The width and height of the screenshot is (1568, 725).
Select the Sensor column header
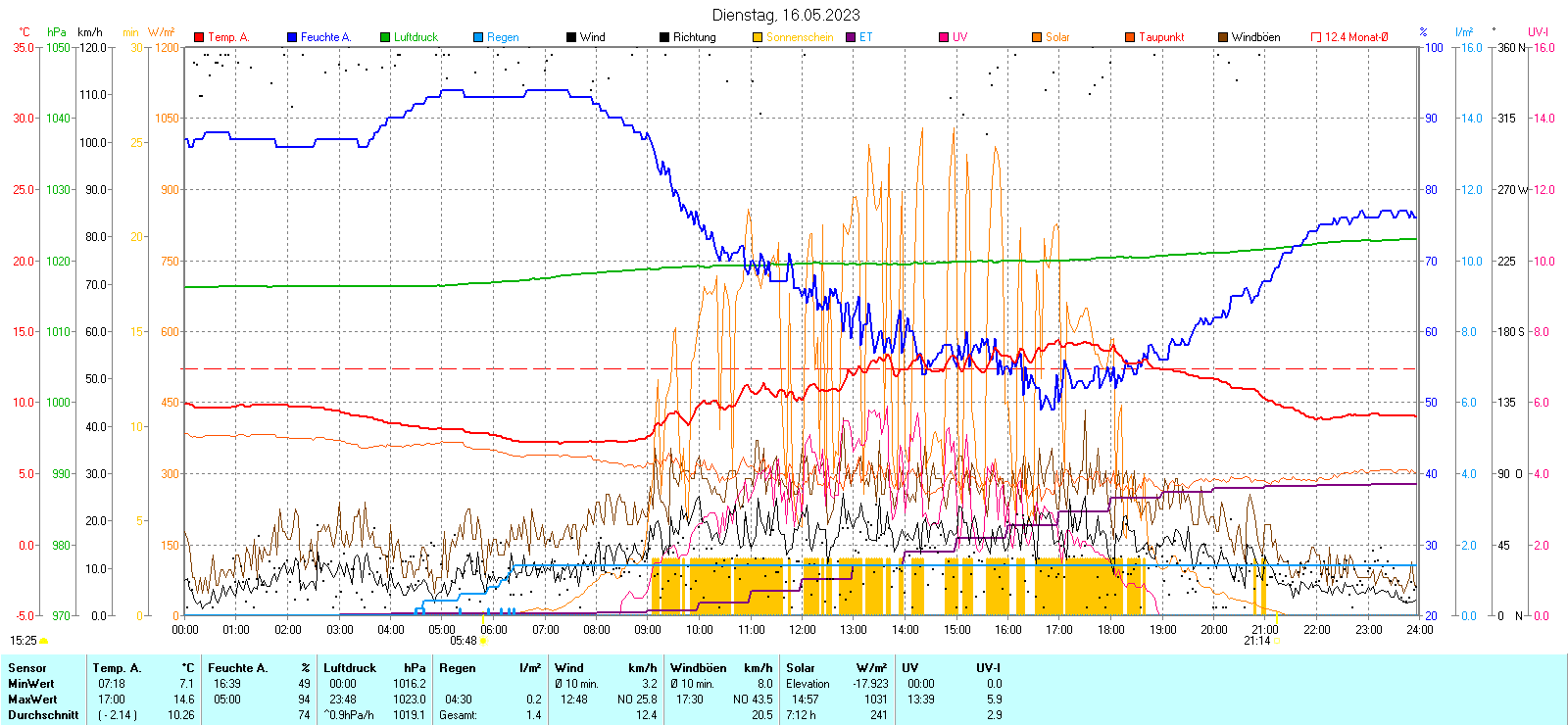[x=27, y=668]
